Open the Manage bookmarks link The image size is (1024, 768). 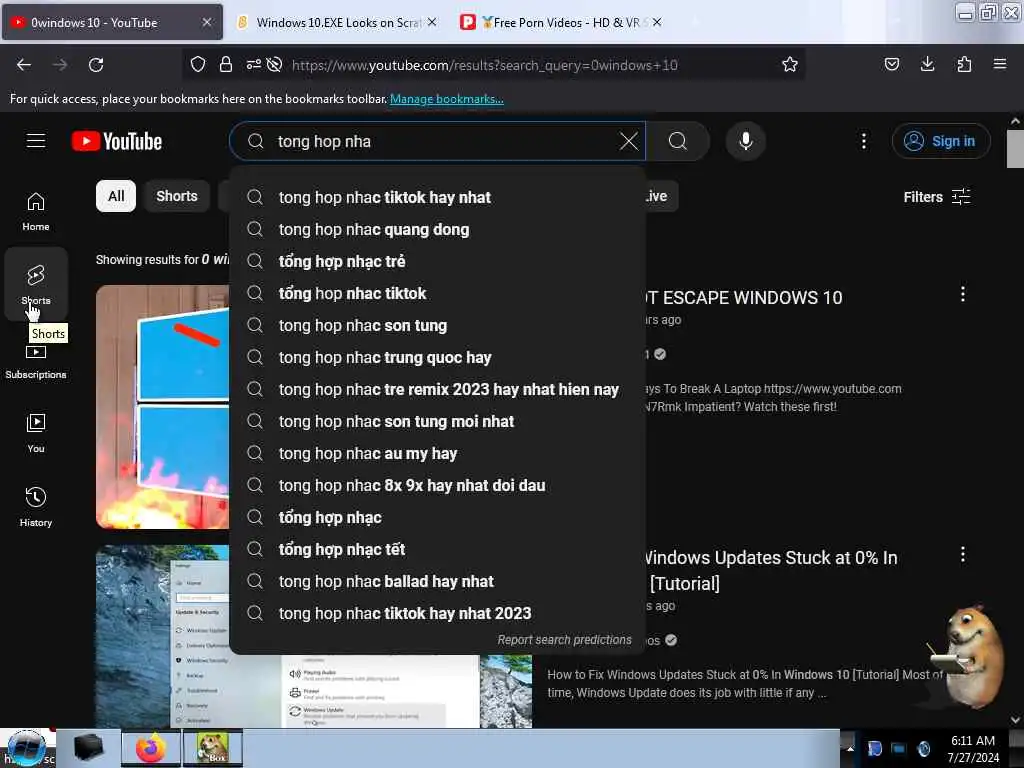point(447,99)
